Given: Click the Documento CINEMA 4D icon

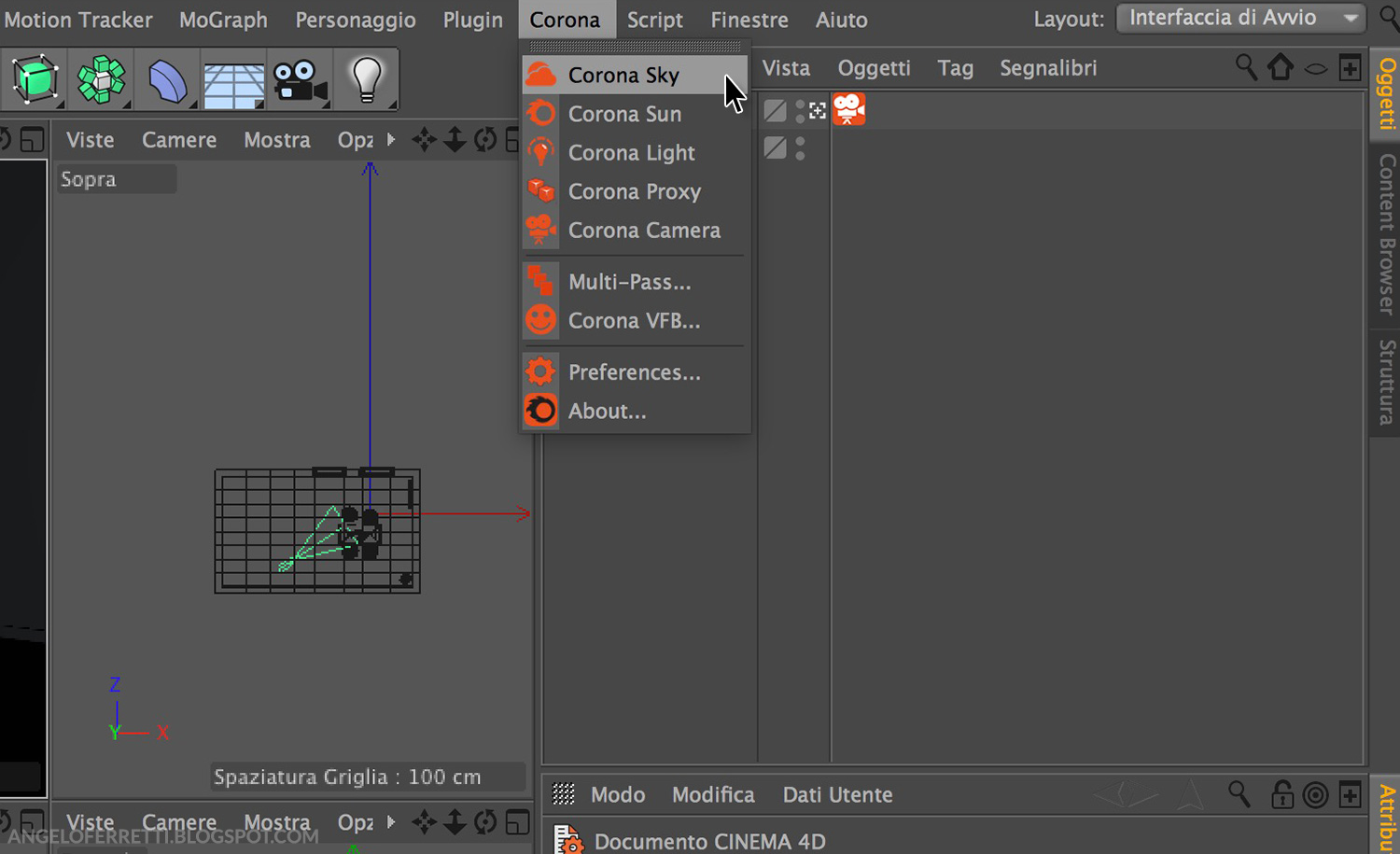Looking at the screenshot, I should [568, 840].
